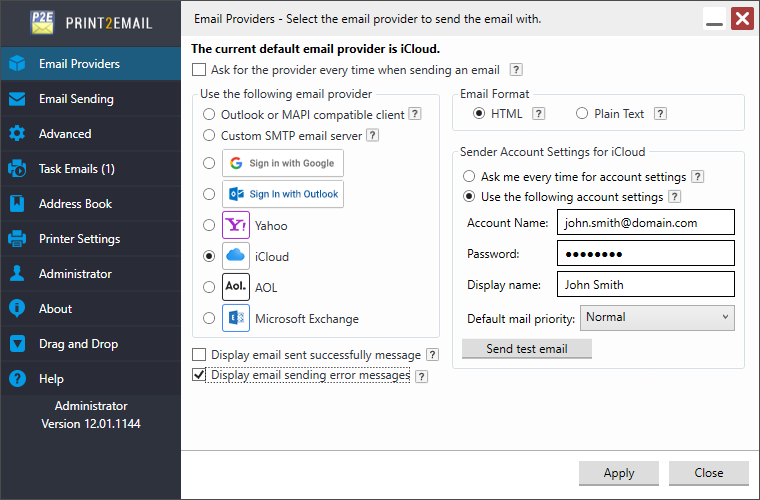Click the About info icon
The height and width of the screenshot is (500, 760).
point(17,308)
